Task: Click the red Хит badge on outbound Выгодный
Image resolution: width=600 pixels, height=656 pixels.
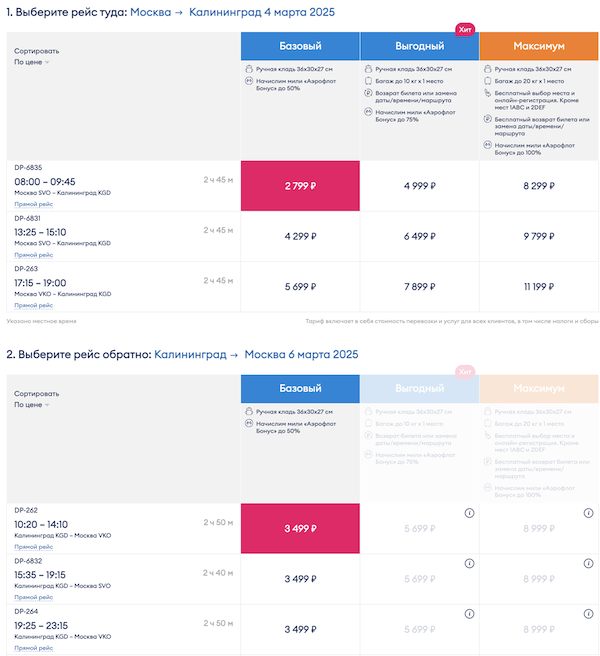Action: pos(465,30)
